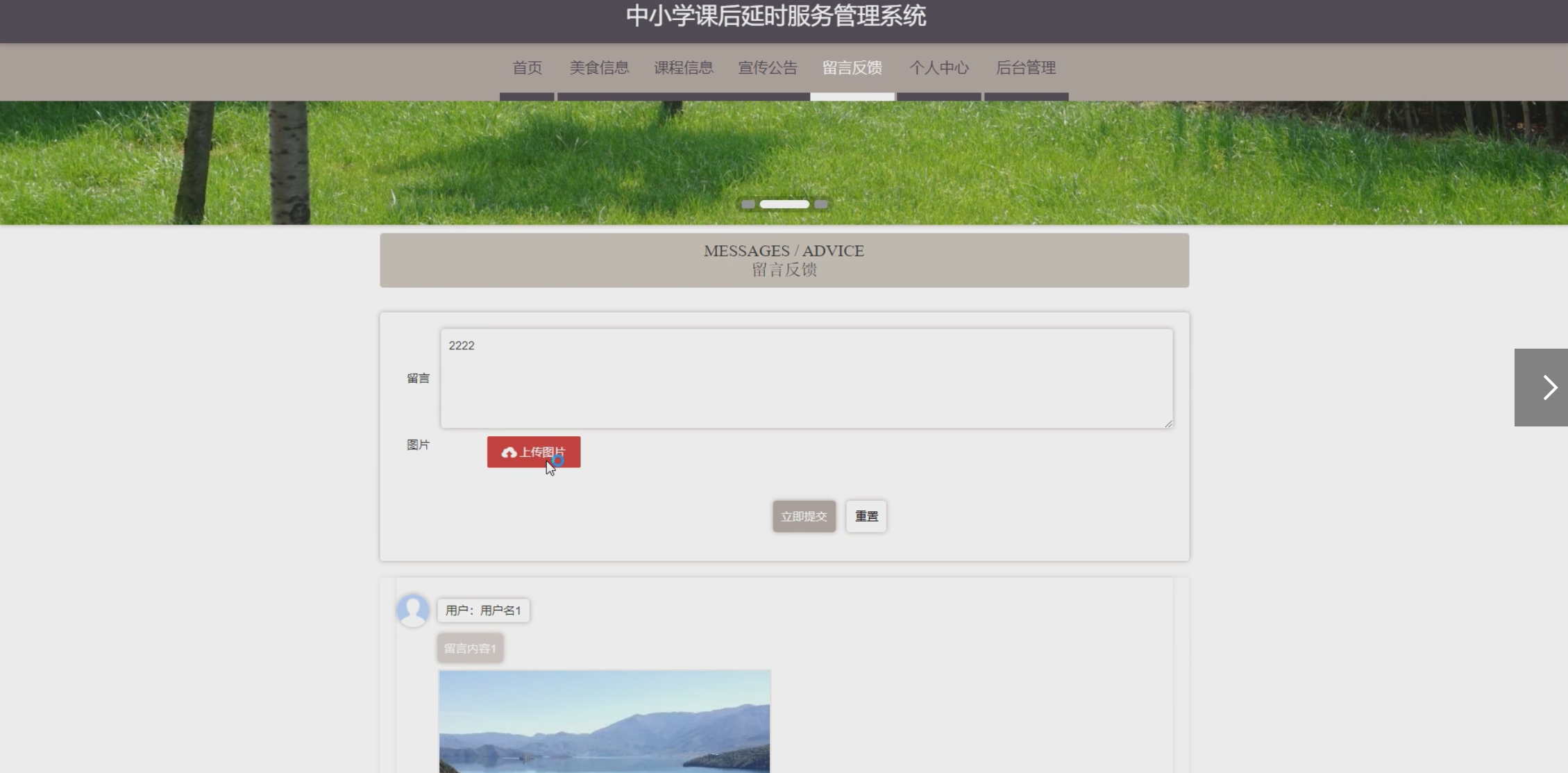Open the lake photo thumbnail
Screen dimensions: 1568x773
point(605,721)
